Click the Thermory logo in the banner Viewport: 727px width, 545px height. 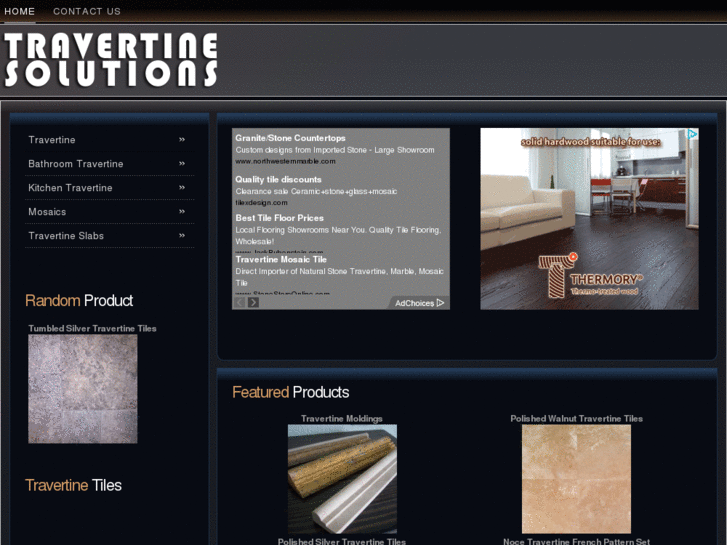pyautogui.click(x=591, y=276)
